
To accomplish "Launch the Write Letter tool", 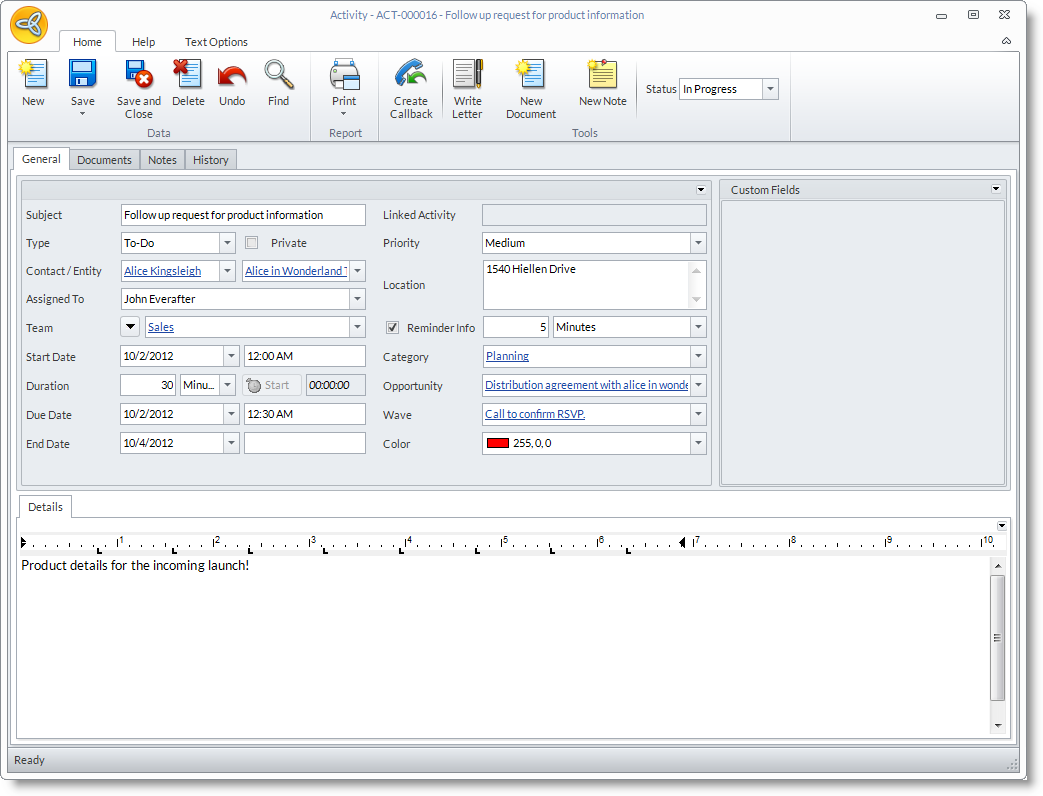I will click(467, 75).
